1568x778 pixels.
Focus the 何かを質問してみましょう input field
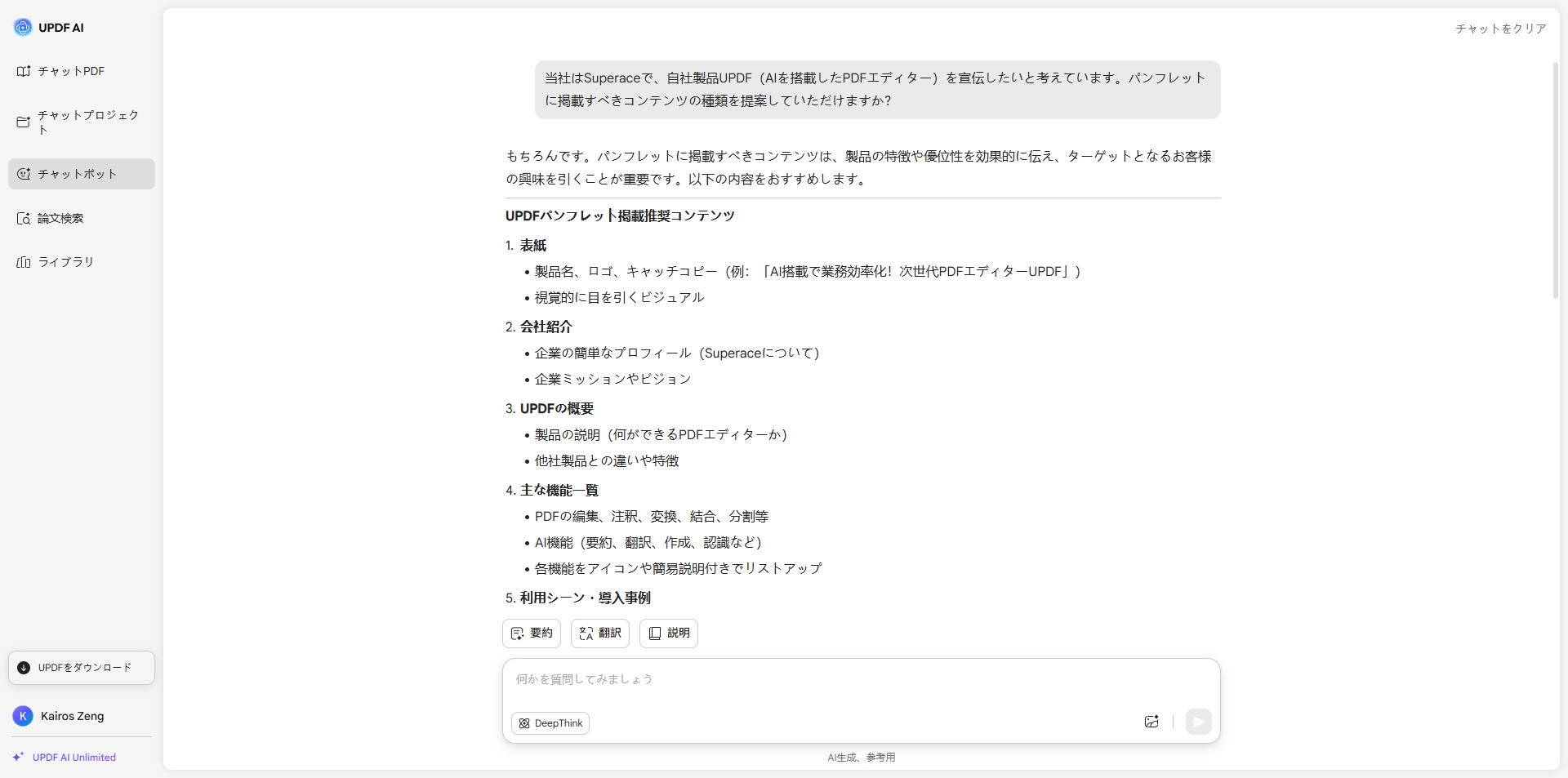[x=862, y=680]
